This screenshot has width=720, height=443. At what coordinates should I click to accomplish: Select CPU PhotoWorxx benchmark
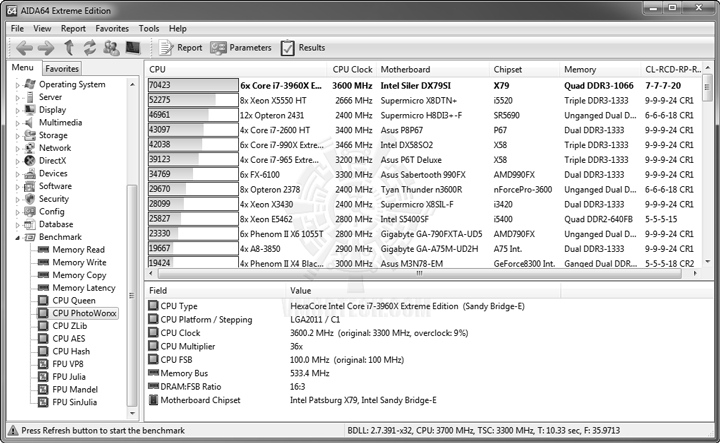pos(84,313)
